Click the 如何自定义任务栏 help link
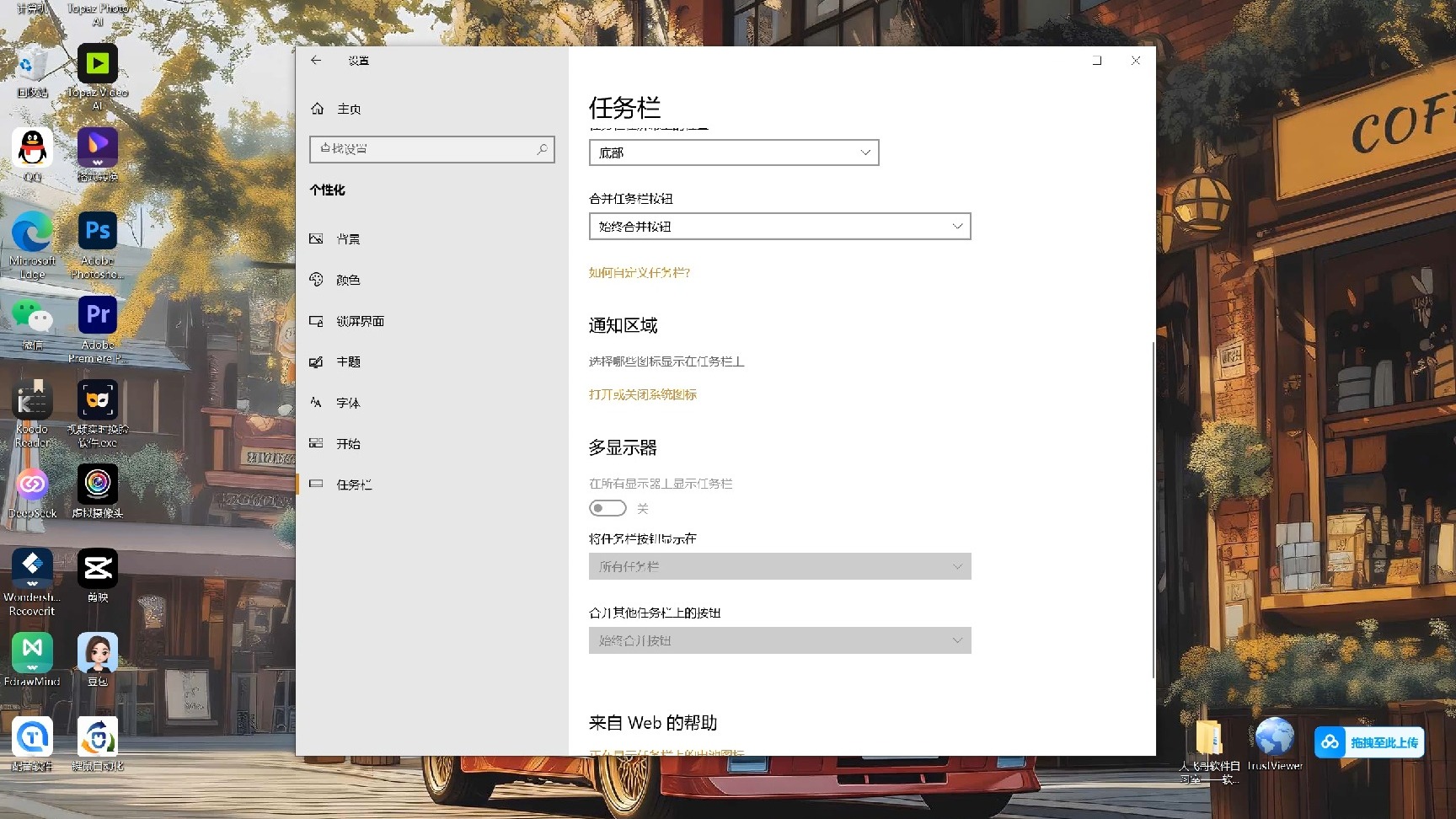This screenshot has height=819, width=1456. point(639,273)
